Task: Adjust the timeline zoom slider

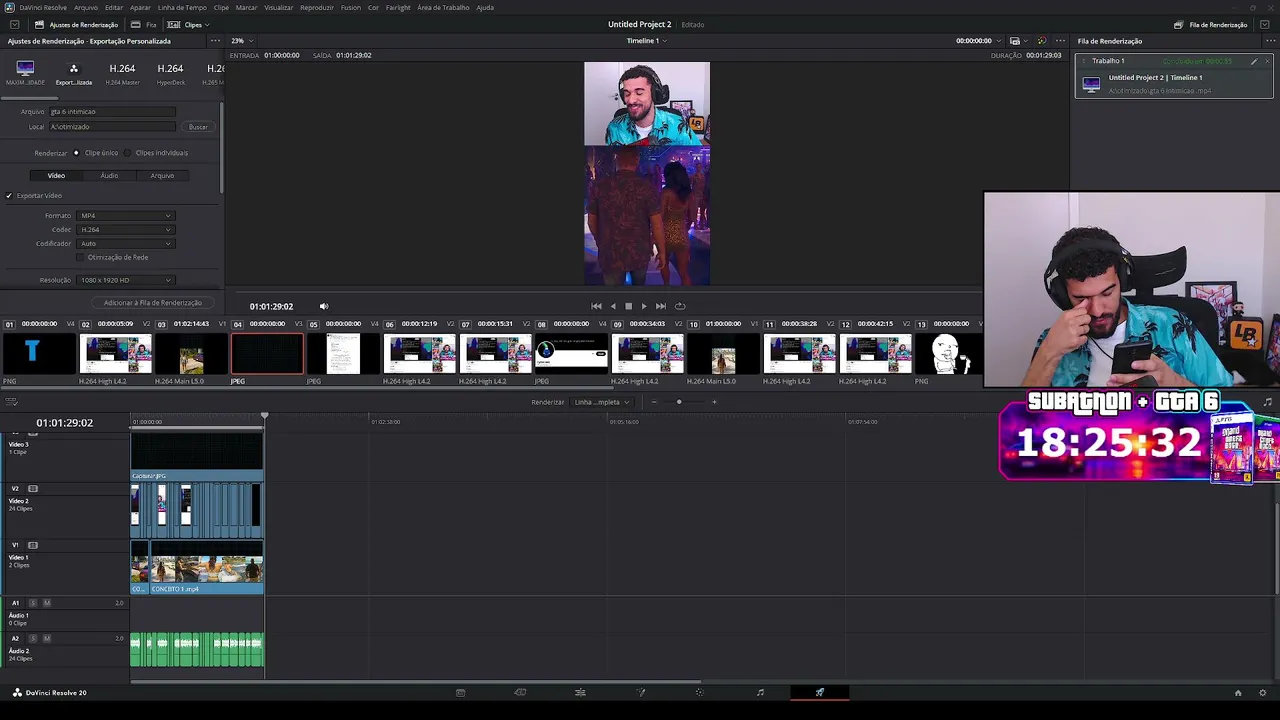Action: pos(679,402)
